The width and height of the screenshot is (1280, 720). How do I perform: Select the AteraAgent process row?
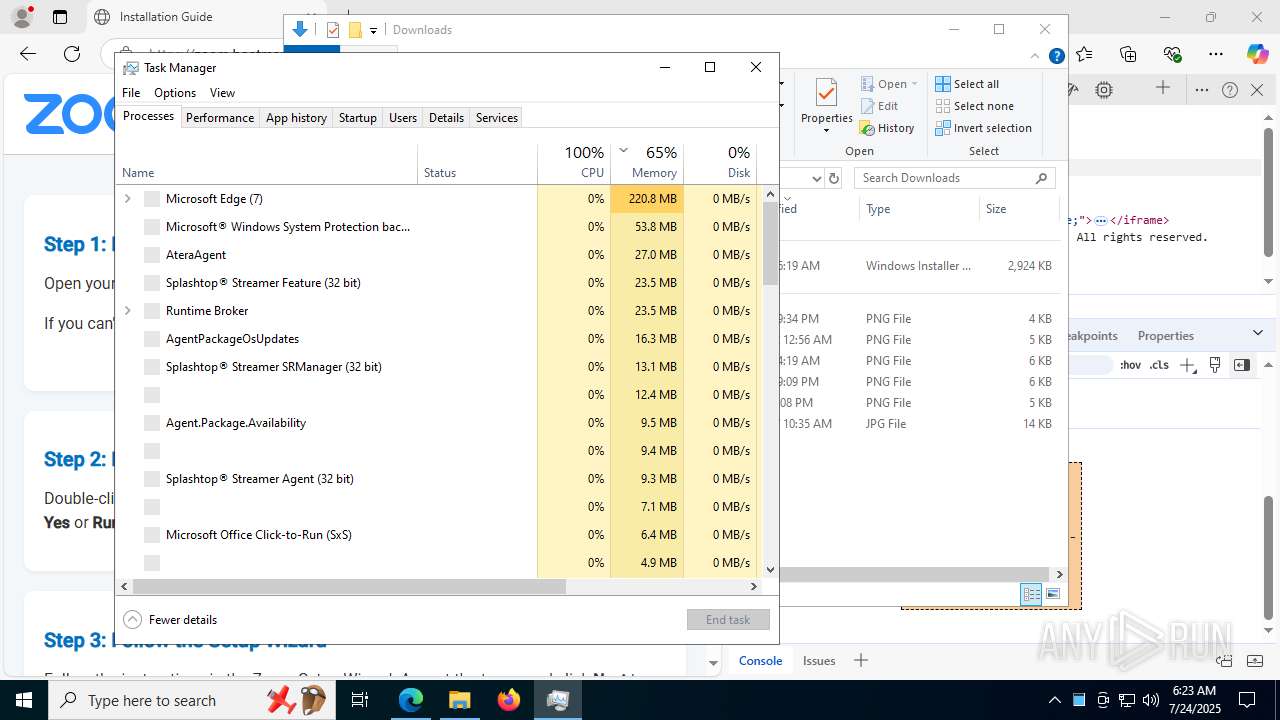click(x=438, y=255)
